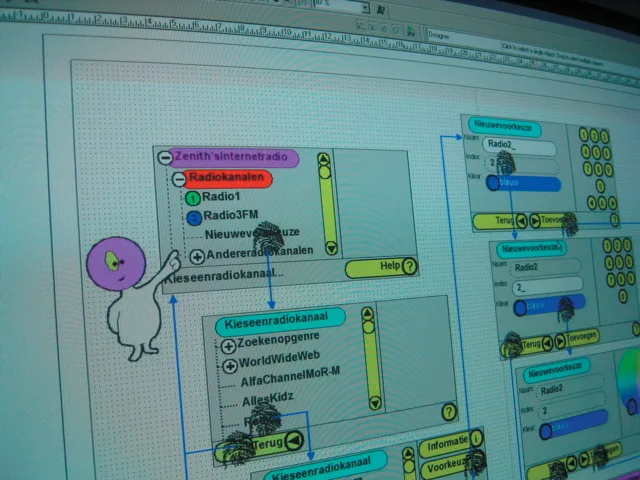Expand the WorldWideWeb node
The image size is (640, 480).
pos(230,366)
